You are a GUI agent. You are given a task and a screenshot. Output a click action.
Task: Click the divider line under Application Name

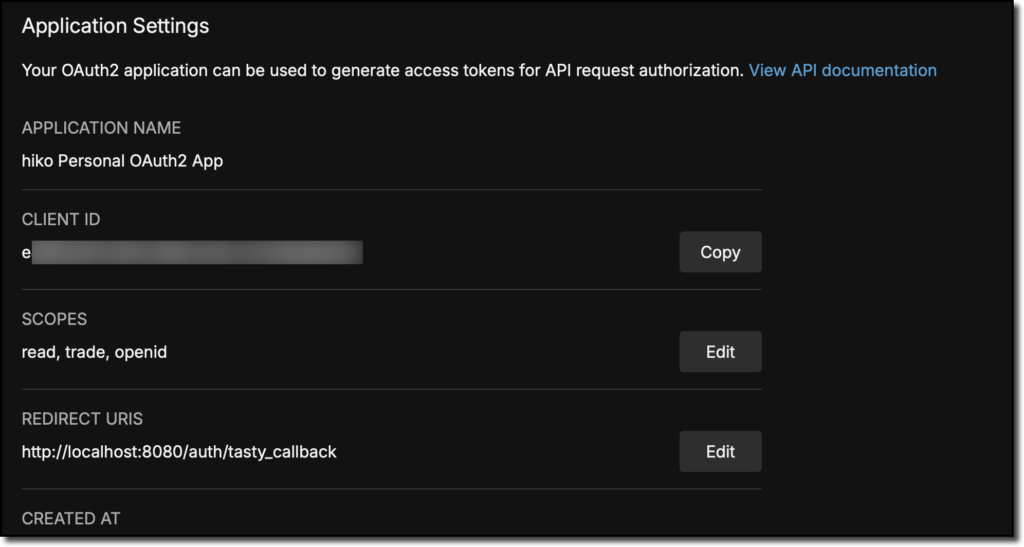[391, 189]
